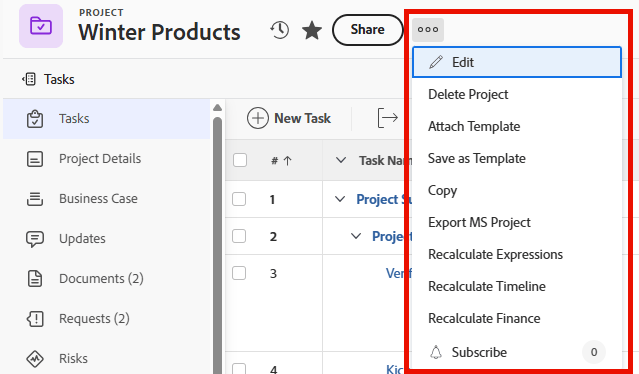639x374 pixels.
Task: Click the Updates speech bubble icon
Action: tap(35, 239)
